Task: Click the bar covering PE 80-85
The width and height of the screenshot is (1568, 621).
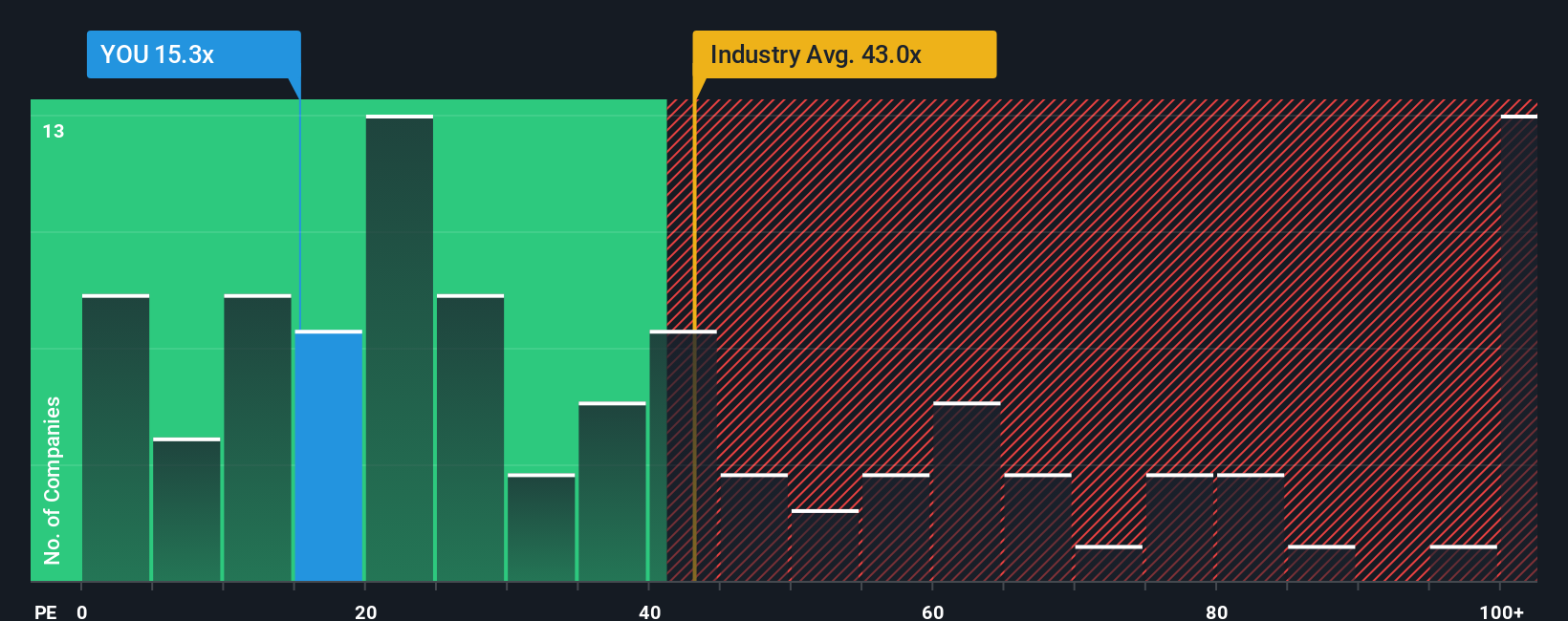Action: point(1251,527)
